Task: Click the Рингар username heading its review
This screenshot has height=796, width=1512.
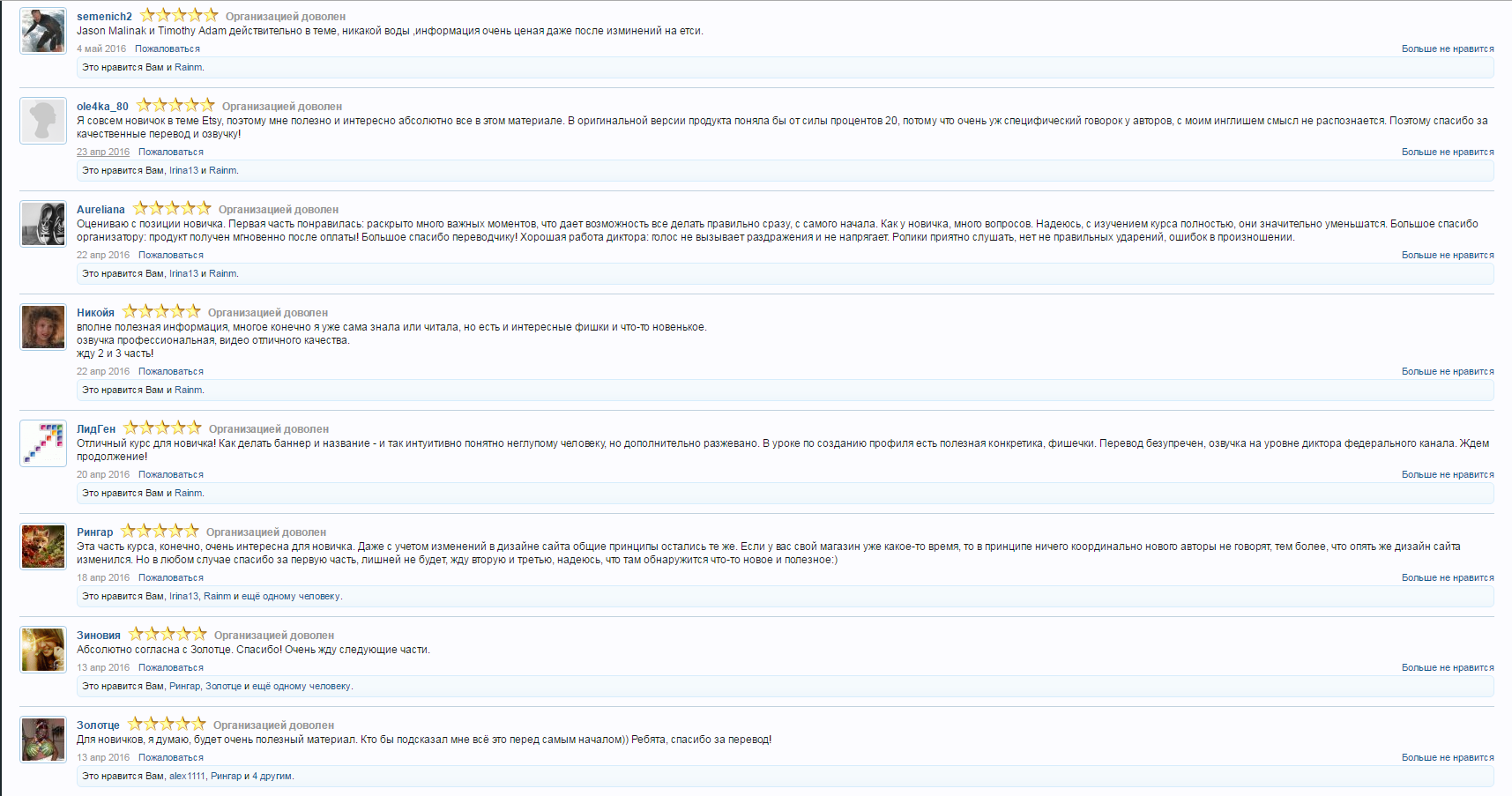Action: click(x=94, y=532)
